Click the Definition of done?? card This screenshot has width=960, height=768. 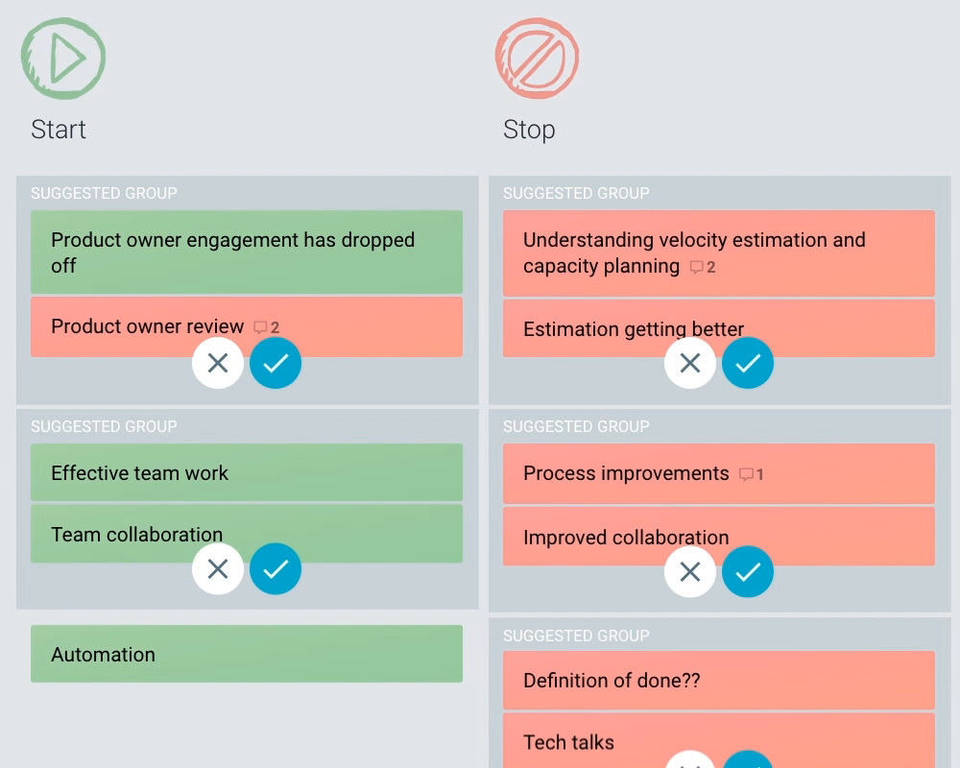(718, 680)
